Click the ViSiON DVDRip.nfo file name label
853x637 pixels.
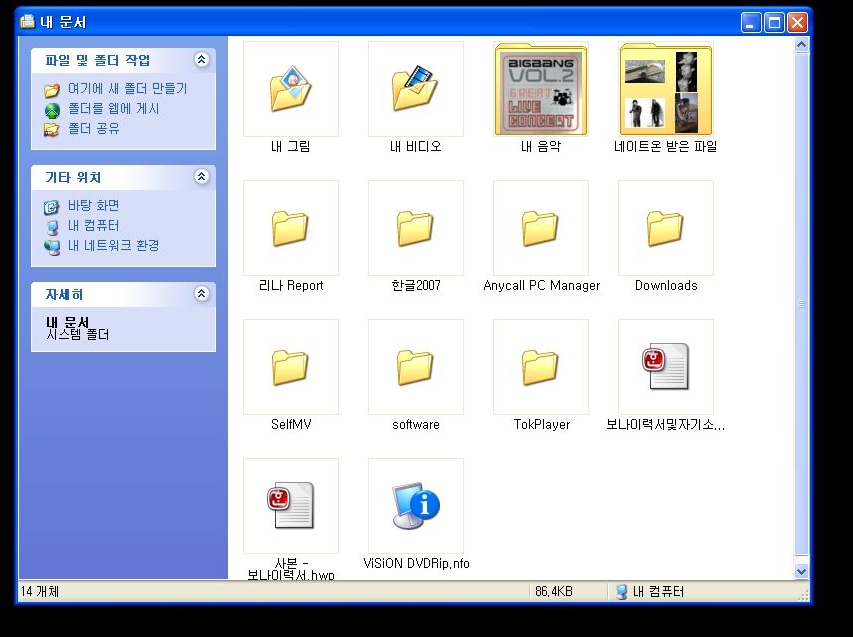(416, 564)
